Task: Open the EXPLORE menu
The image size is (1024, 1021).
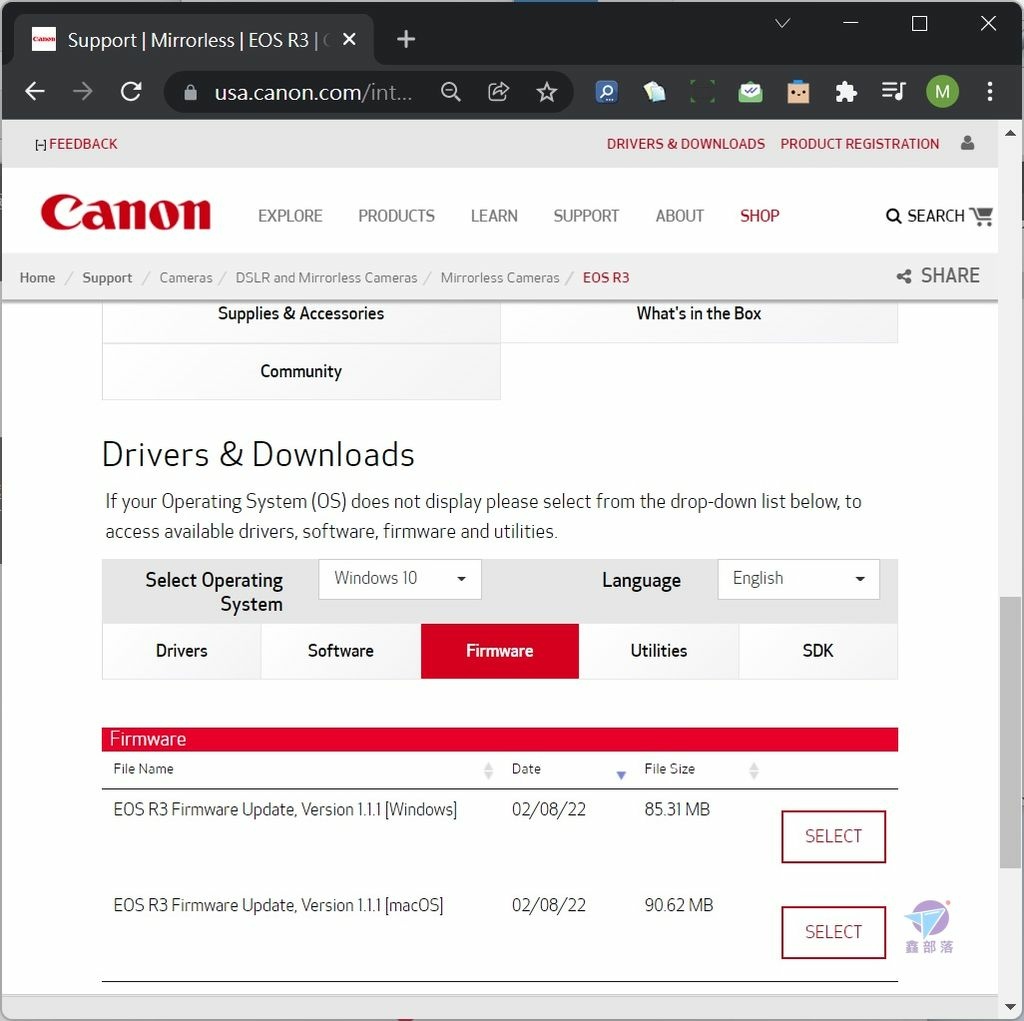Action: [290, 216]
